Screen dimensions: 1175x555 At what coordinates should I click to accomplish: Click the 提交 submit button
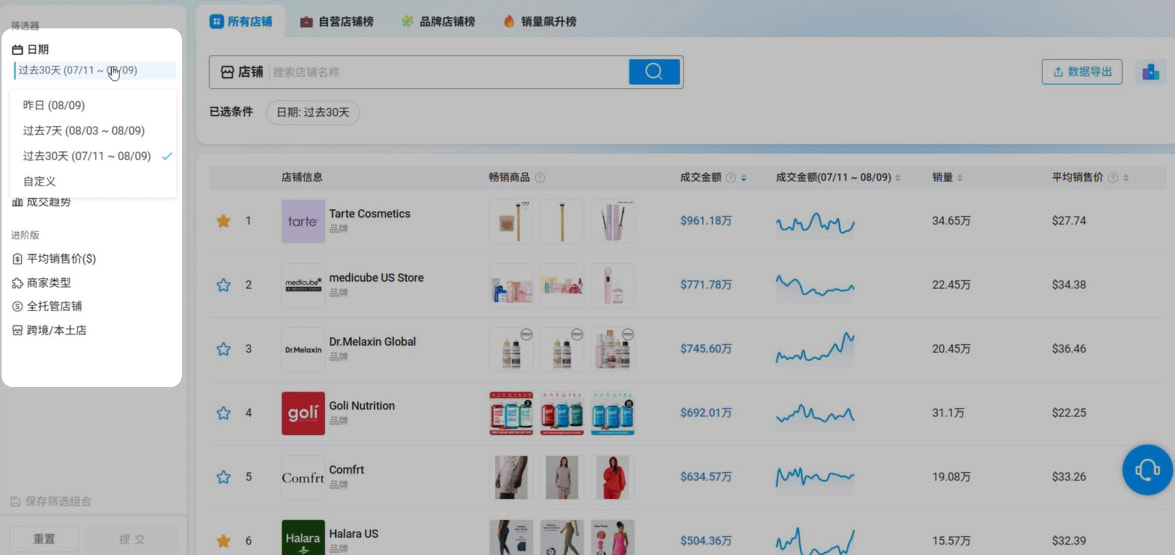pyautogui.click(x=132, y=539)
